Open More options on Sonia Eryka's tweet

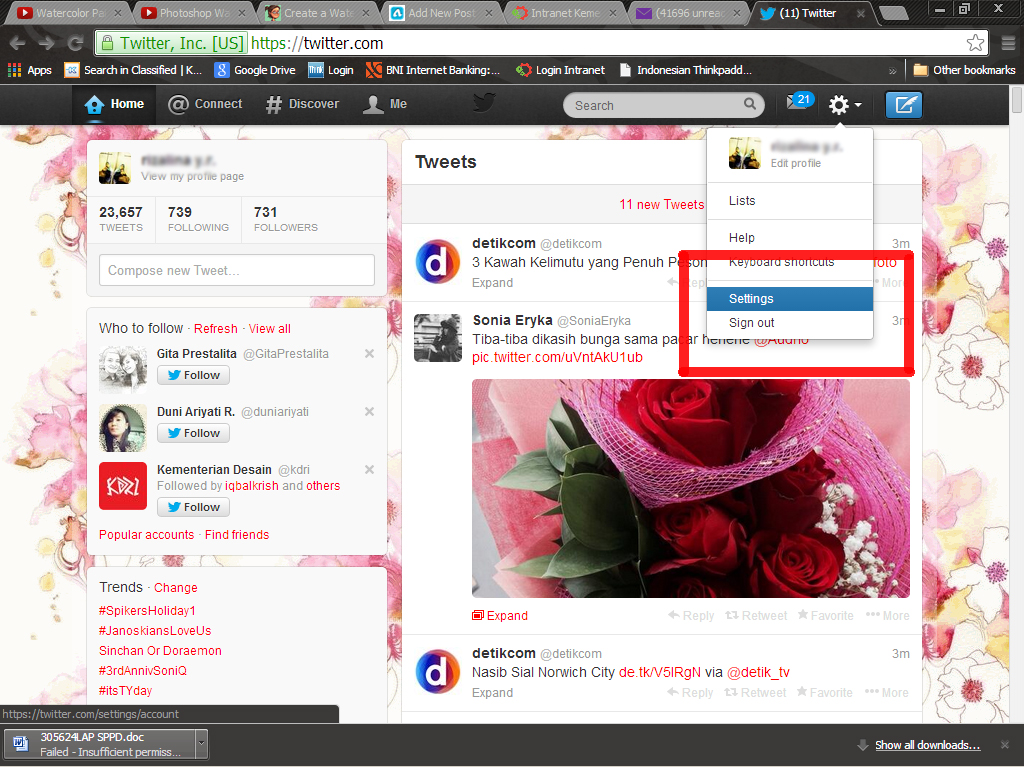pos(888,616)
